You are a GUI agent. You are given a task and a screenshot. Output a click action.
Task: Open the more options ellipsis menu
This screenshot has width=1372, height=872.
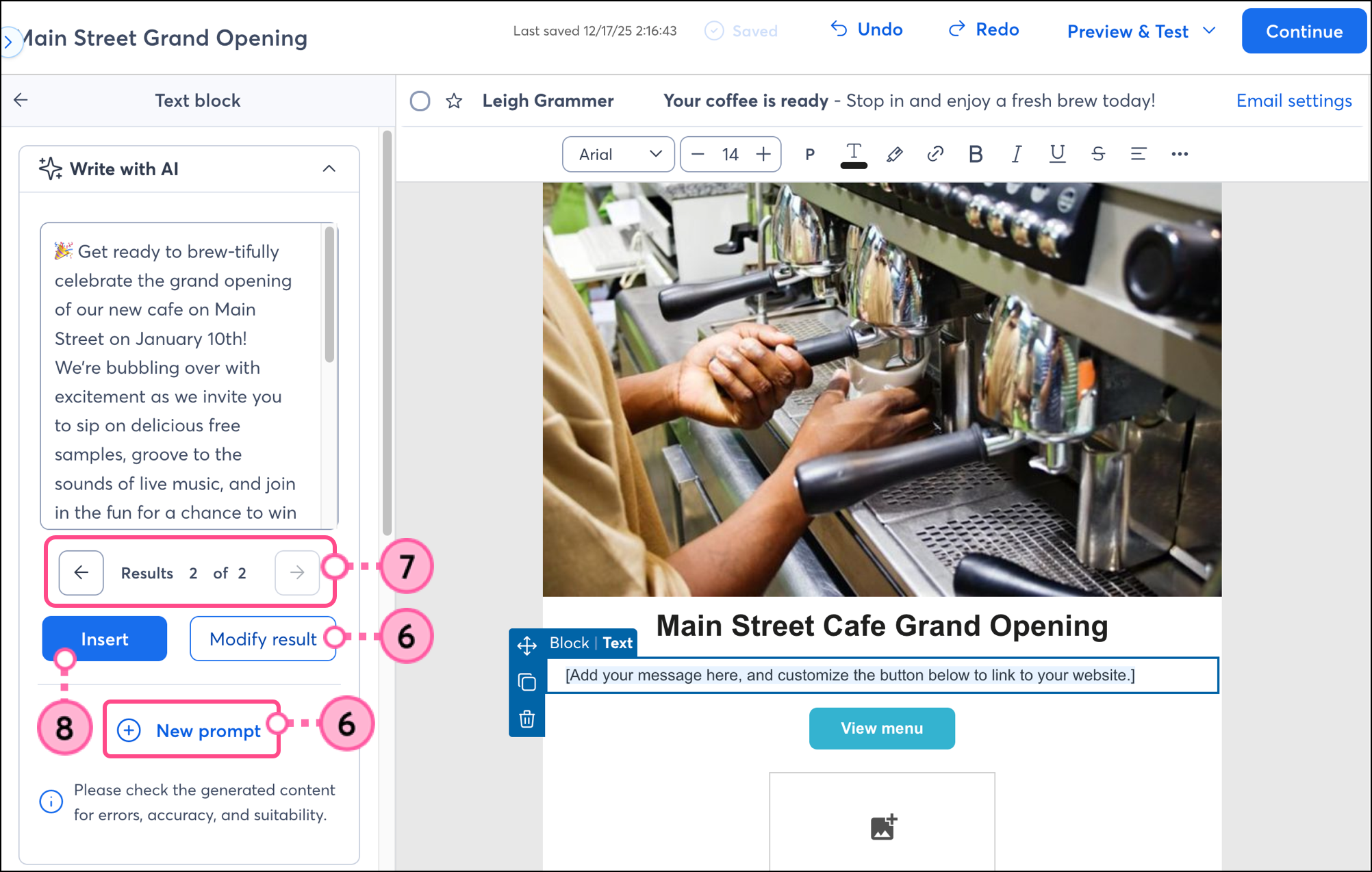tap(1179, 154)
